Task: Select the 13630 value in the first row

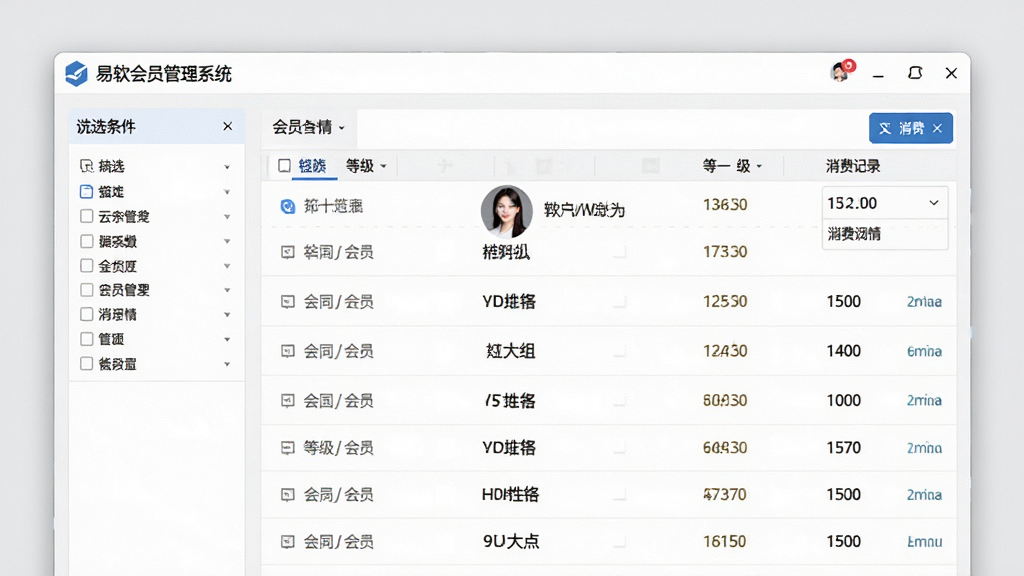Action: (725, 204)
